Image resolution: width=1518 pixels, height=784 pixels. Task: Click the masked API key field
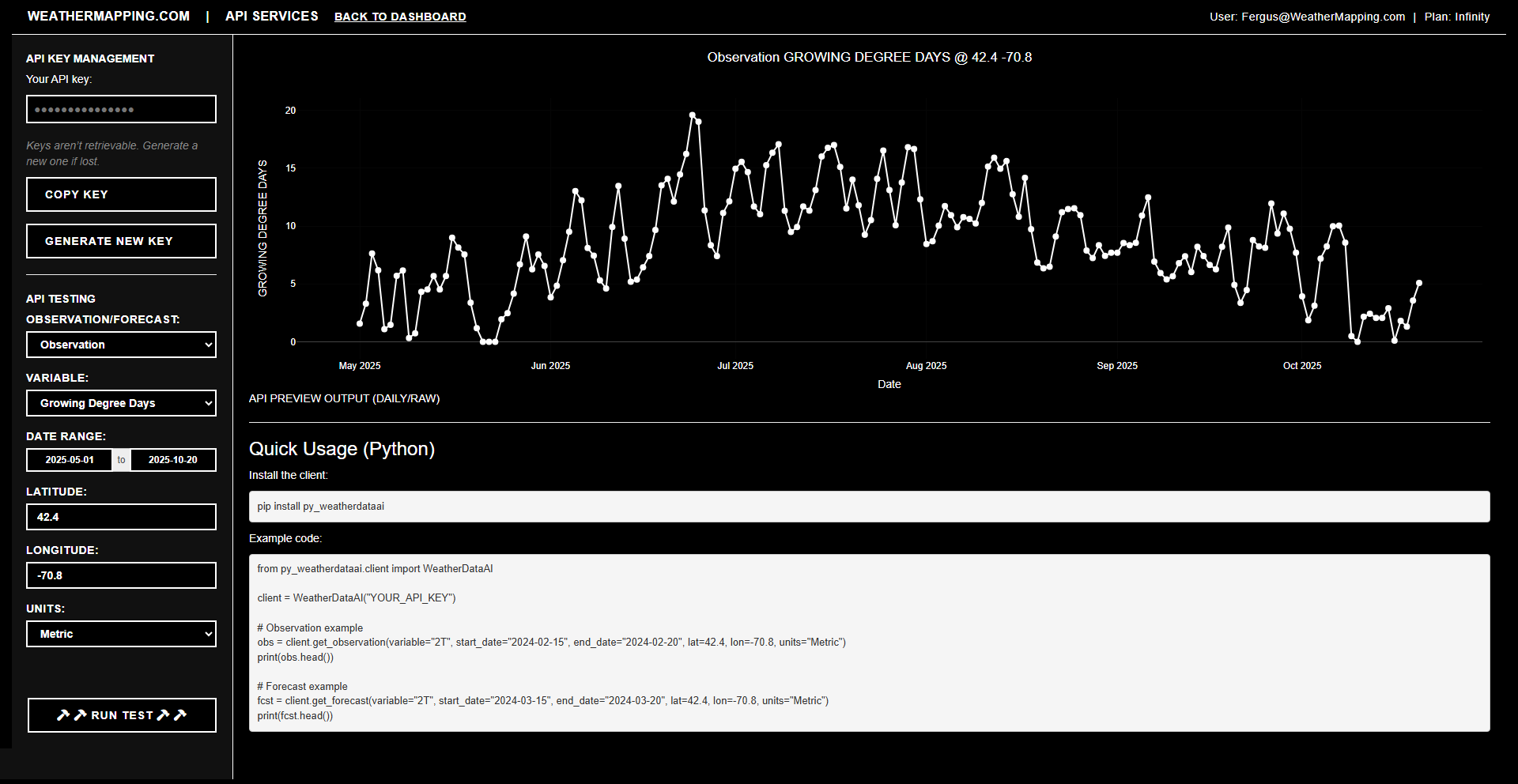click(120, 109)
